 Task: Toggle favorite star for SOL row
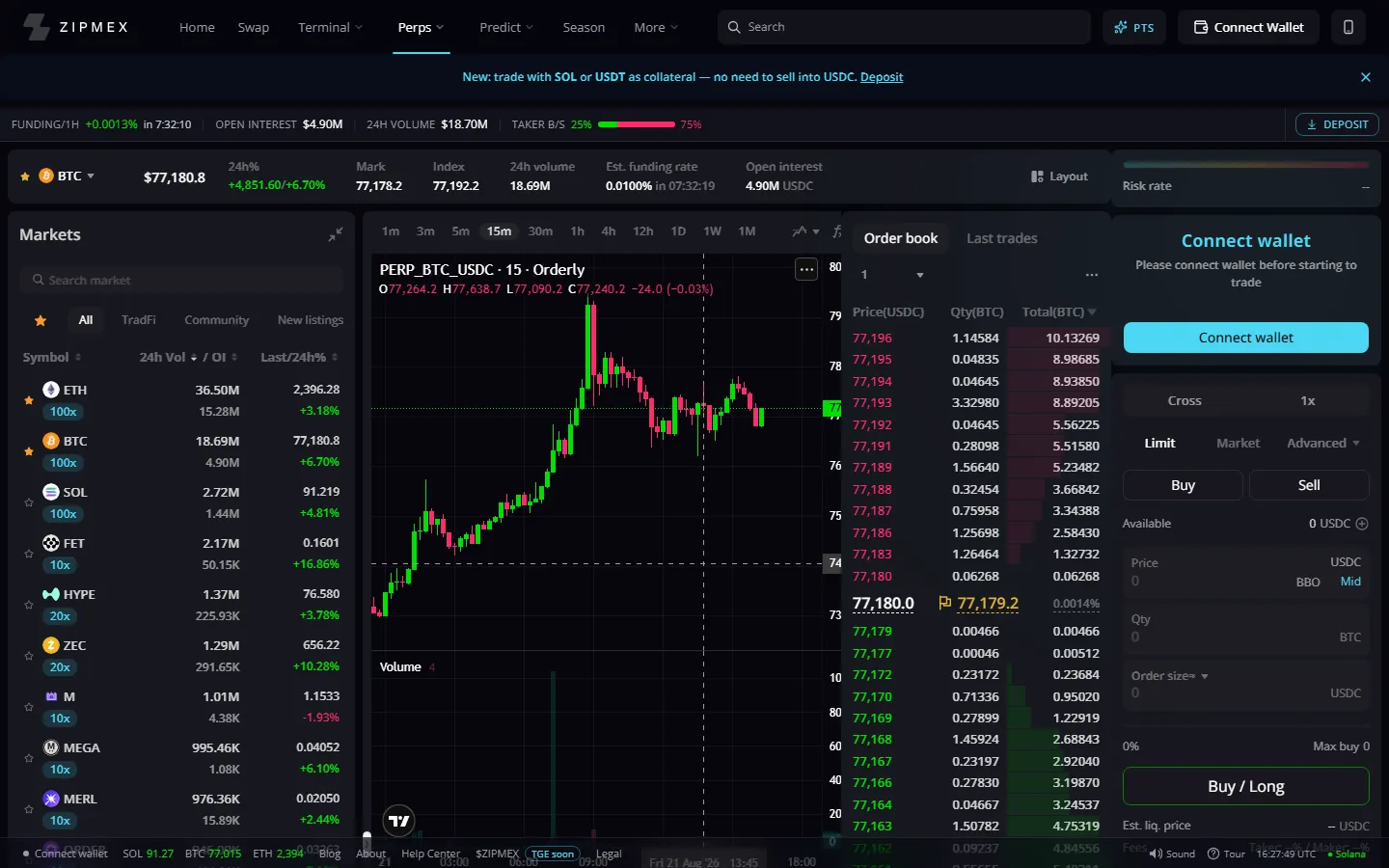(x=29, y=502)
